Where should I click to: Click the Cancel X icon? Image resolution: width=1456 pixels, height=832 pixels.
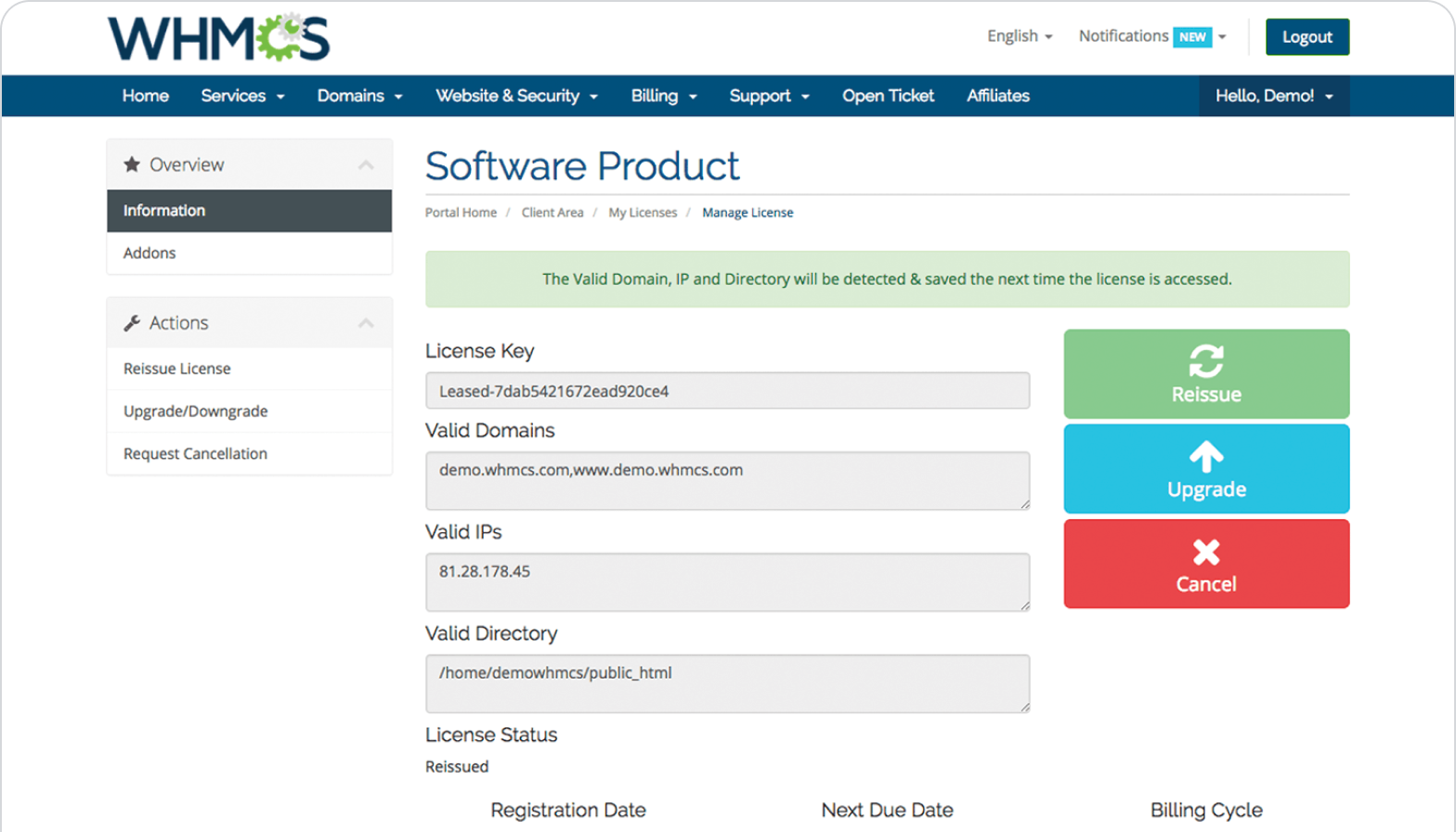click(x=1206, y=552)
